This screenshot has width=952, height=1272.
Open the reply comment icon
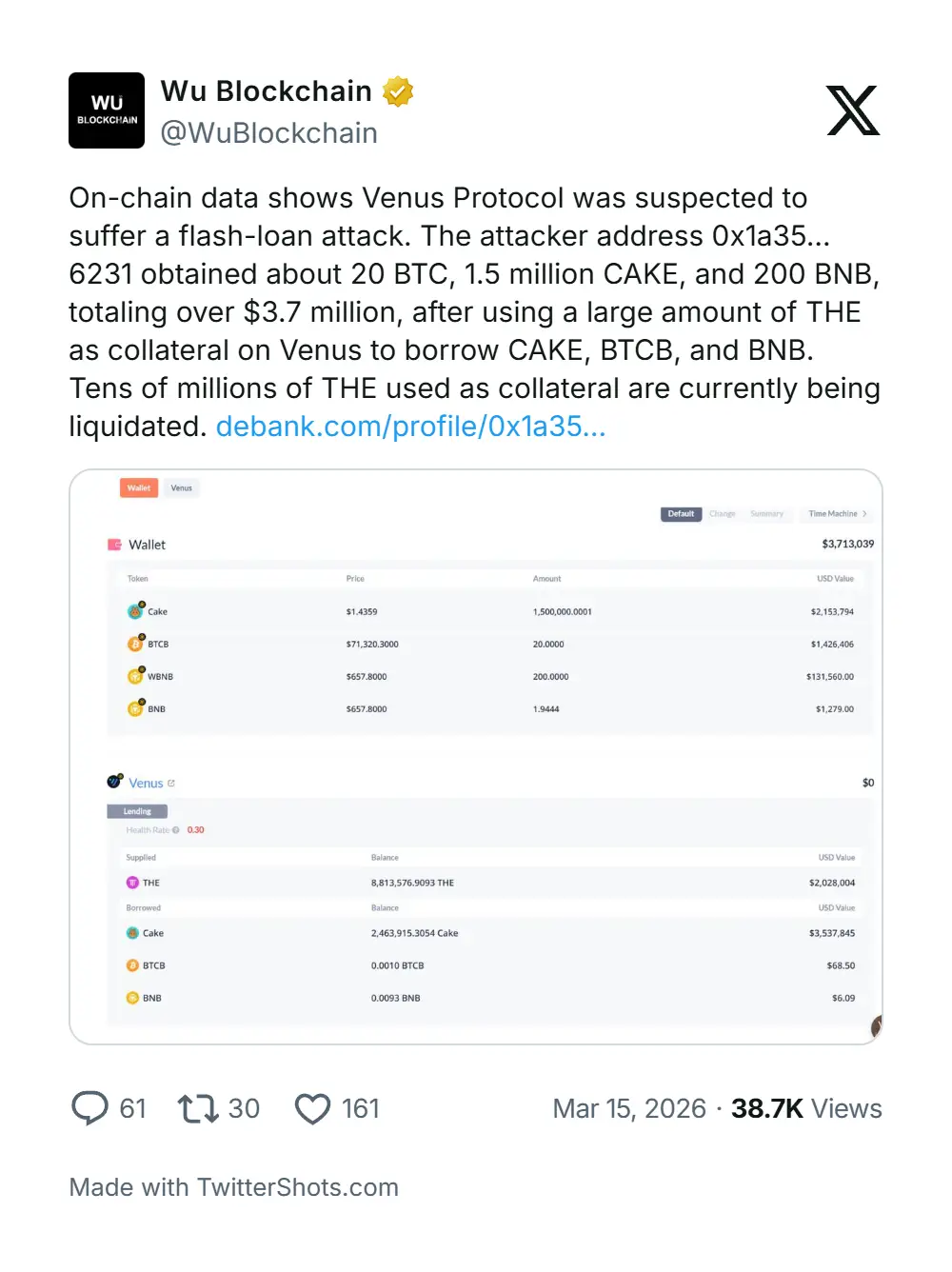click(x=90, y=1107)
